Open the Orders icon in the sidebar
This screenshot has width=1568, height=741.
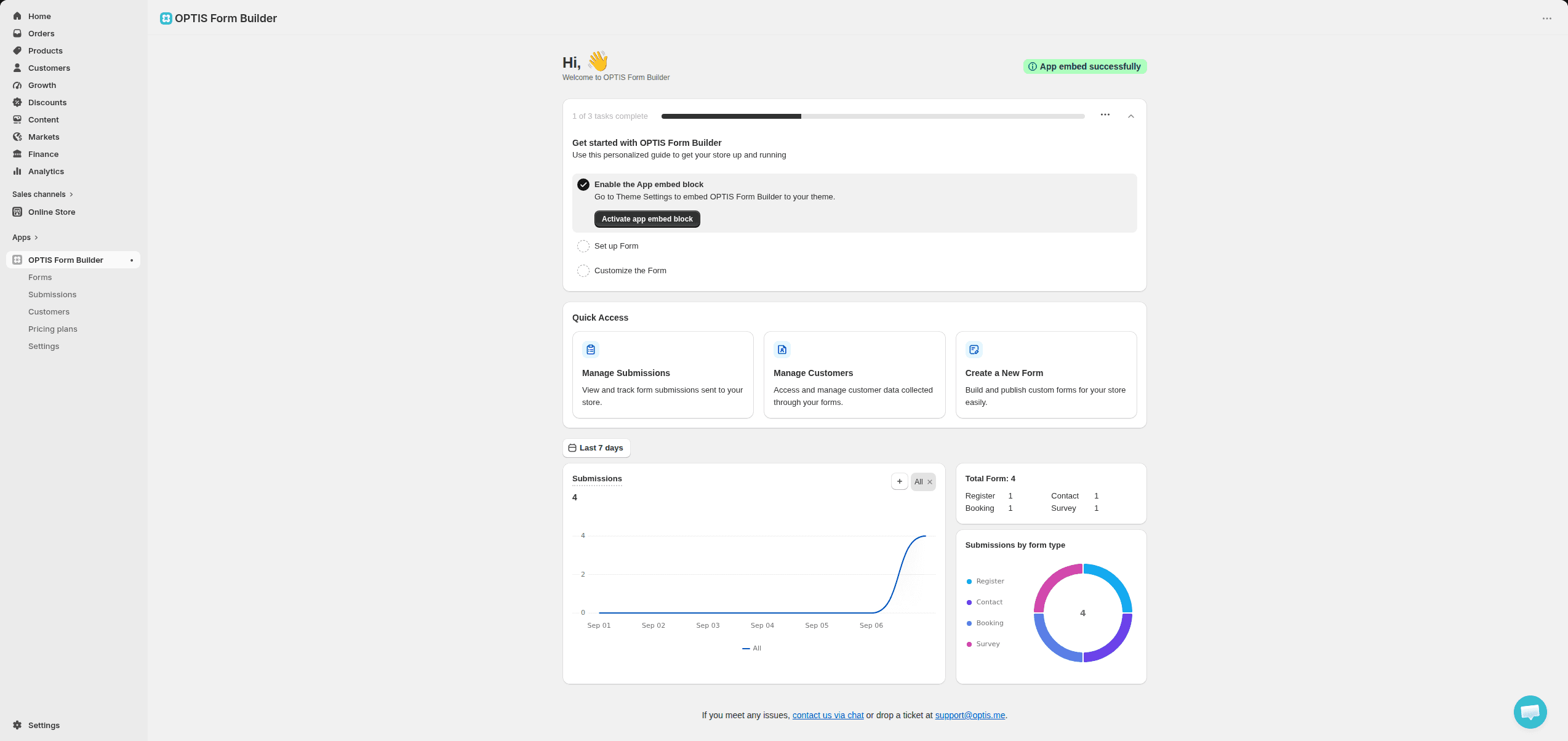(17, 33)
